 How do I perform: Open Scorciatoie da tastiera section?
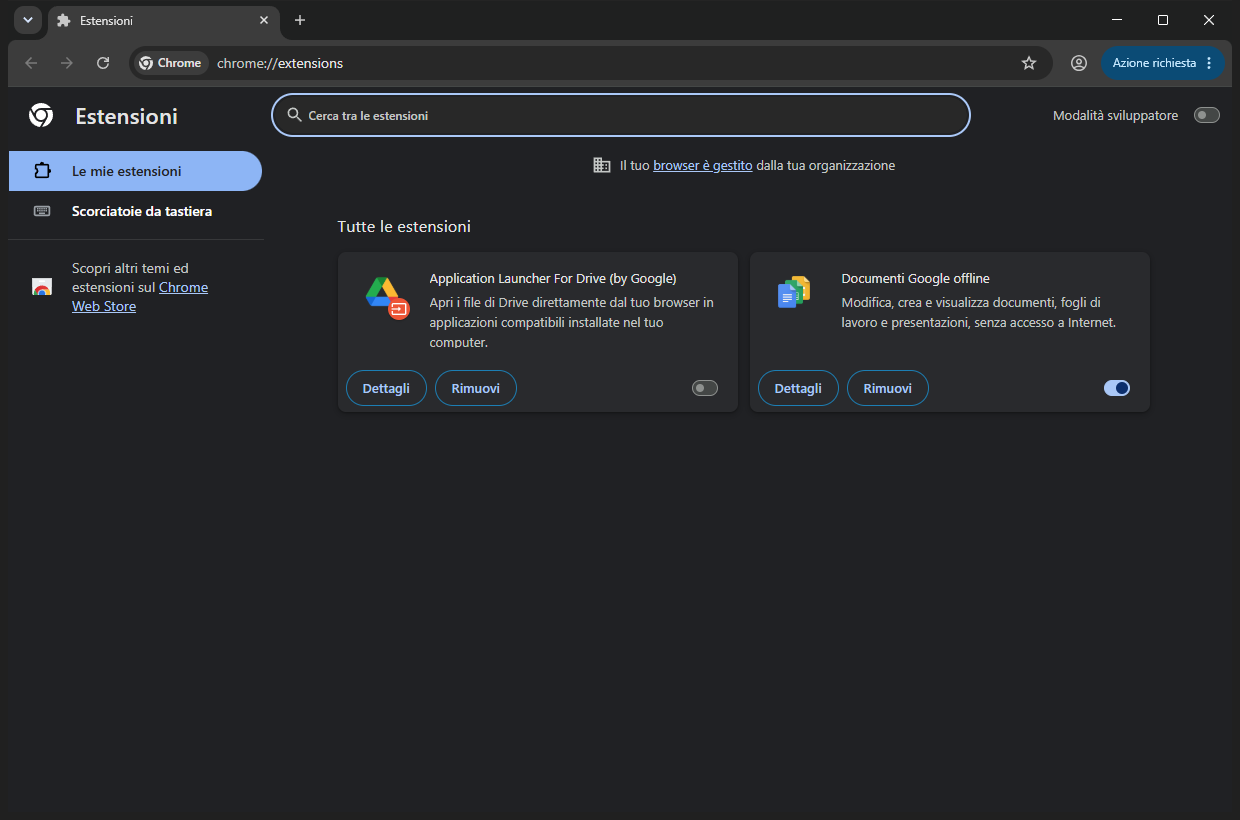pyautogui.click(x=135, y=211)
